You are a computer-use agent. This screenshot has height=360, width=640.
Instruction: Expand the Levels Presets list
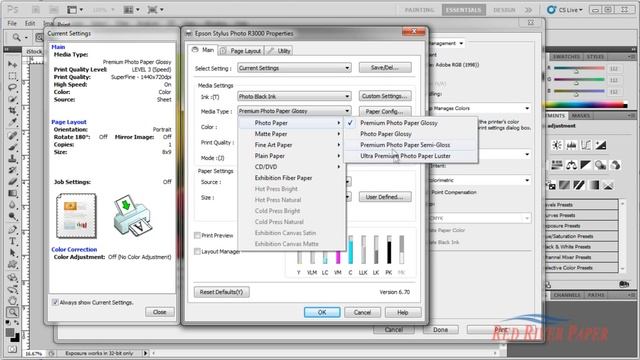[x=582, y=204]
